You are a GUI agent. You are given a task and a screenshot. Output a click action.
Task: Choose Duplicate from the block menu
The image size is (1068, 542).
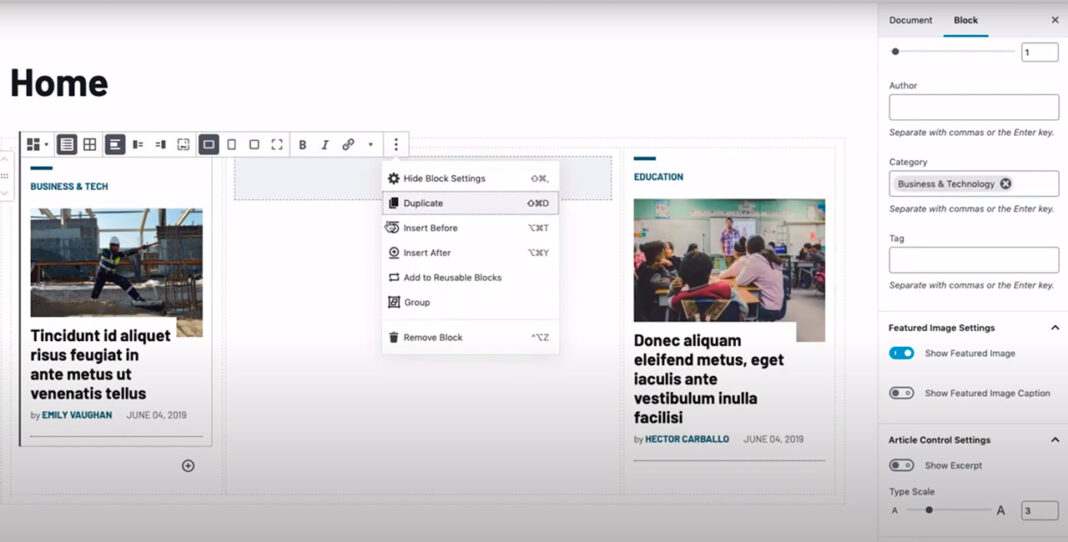tap(423, 203)
